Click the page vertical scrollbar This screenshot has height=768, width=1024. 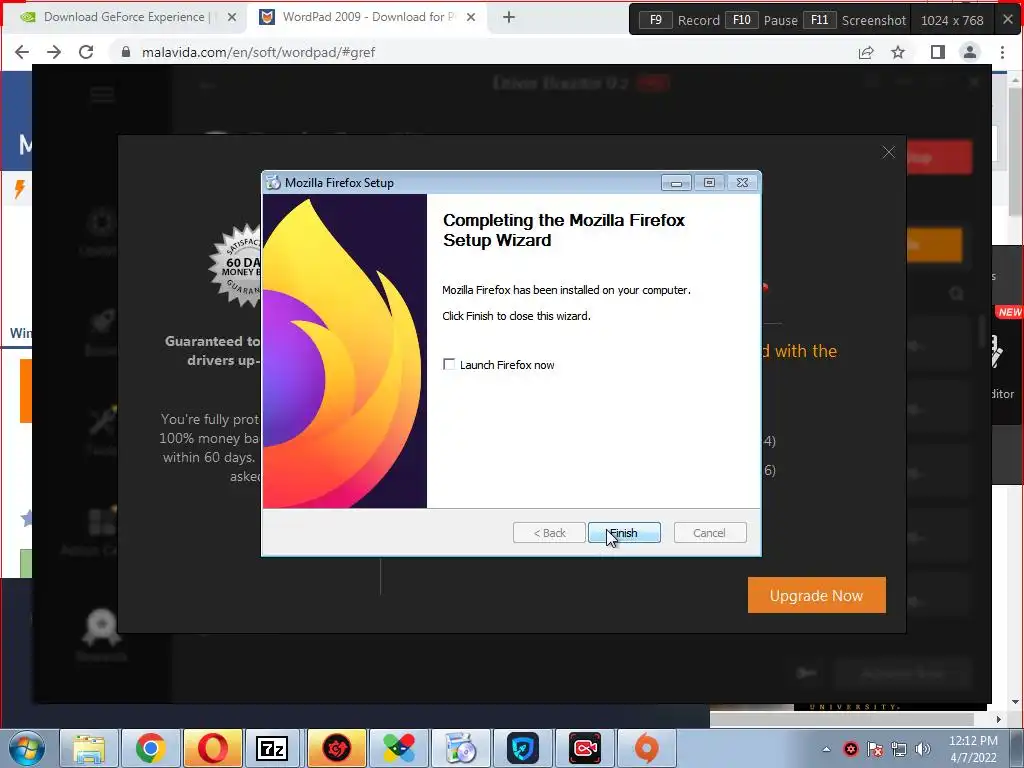pos(1016,152)
